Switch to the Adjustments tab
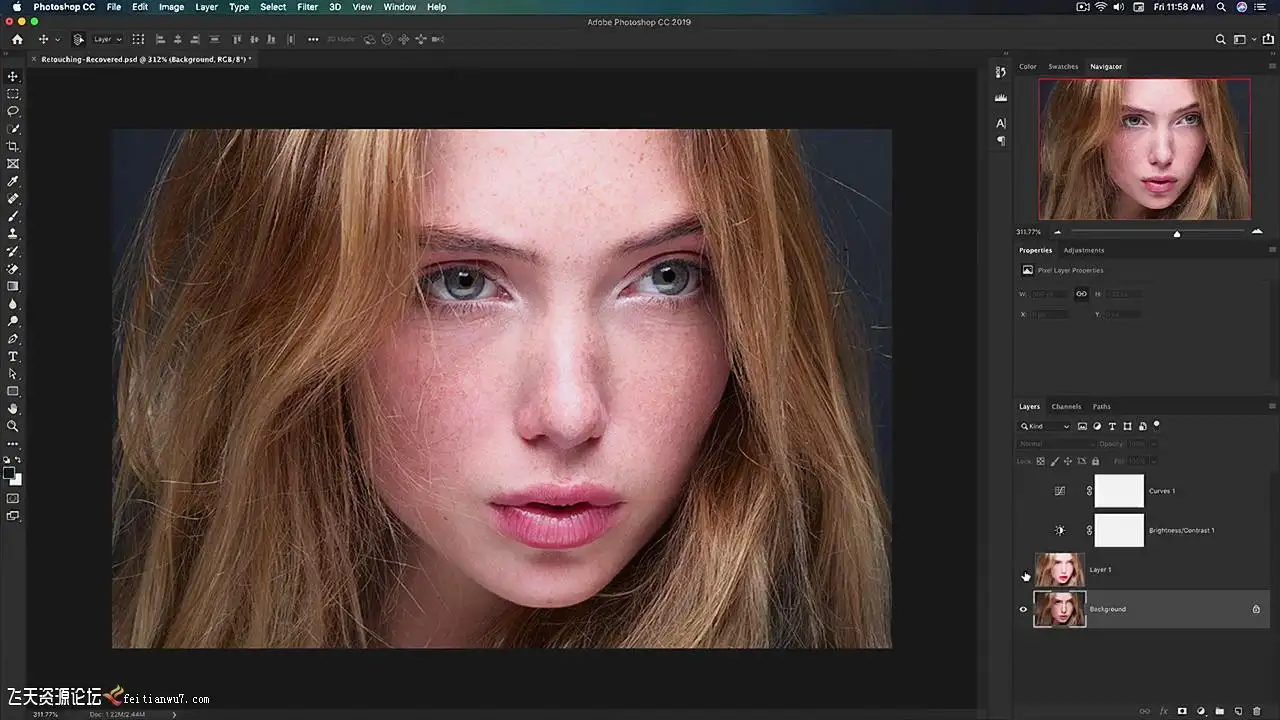1280x720 pixels. point(1083,250)
